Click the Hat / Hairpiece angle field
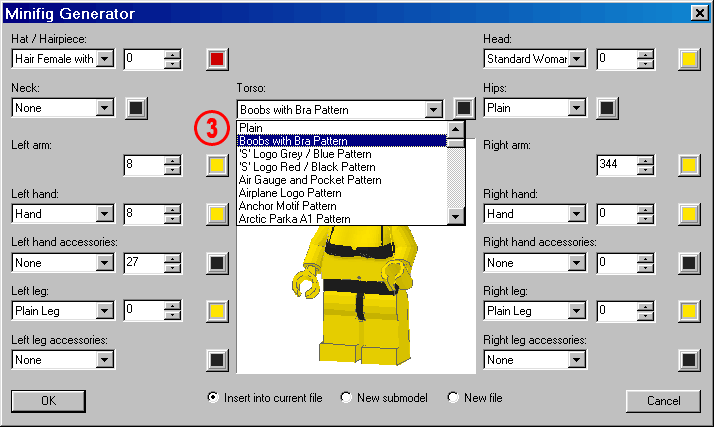 click(x=144, y=59)
